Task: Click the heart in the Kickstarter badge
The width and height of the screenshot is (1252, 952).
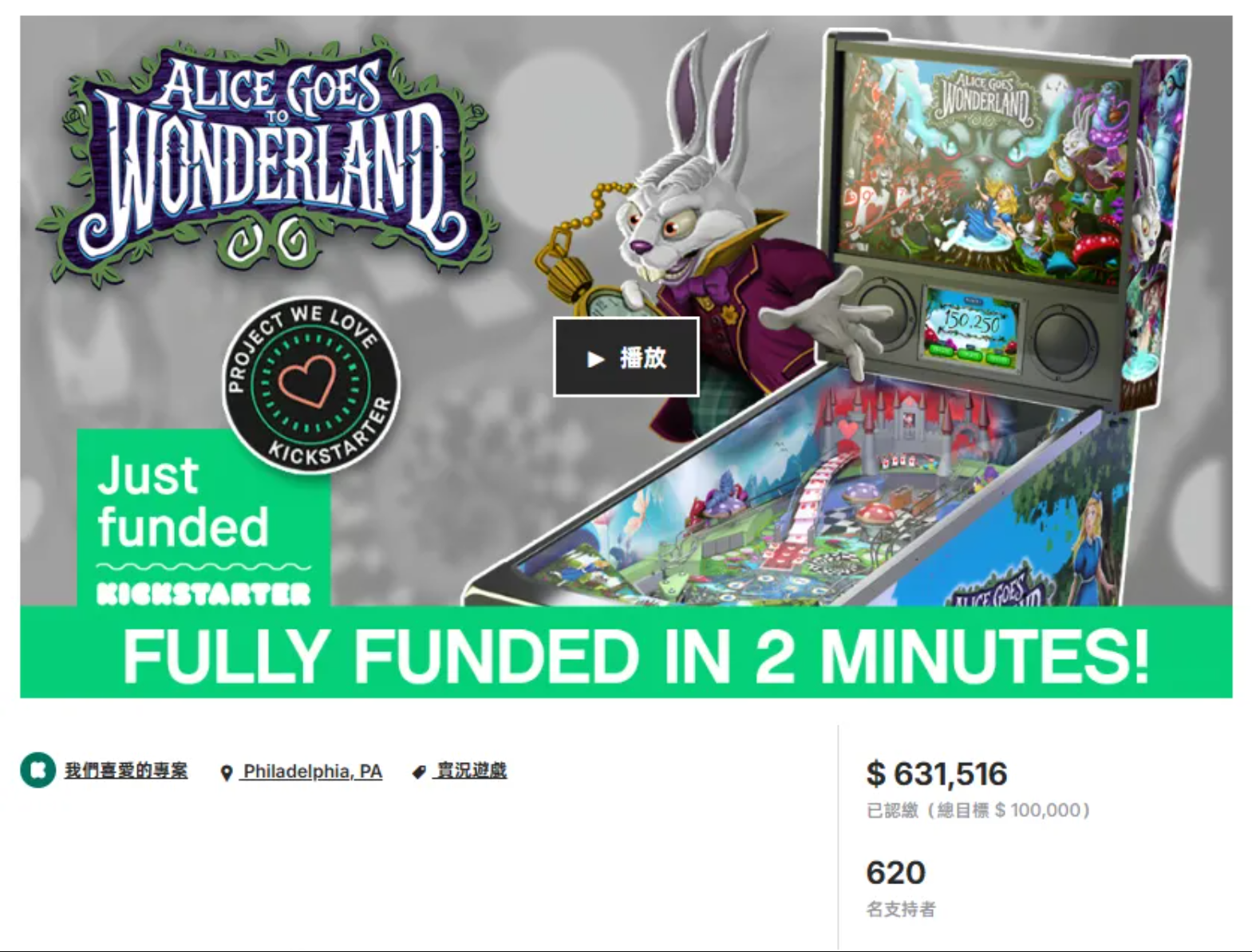Action: 310,382
